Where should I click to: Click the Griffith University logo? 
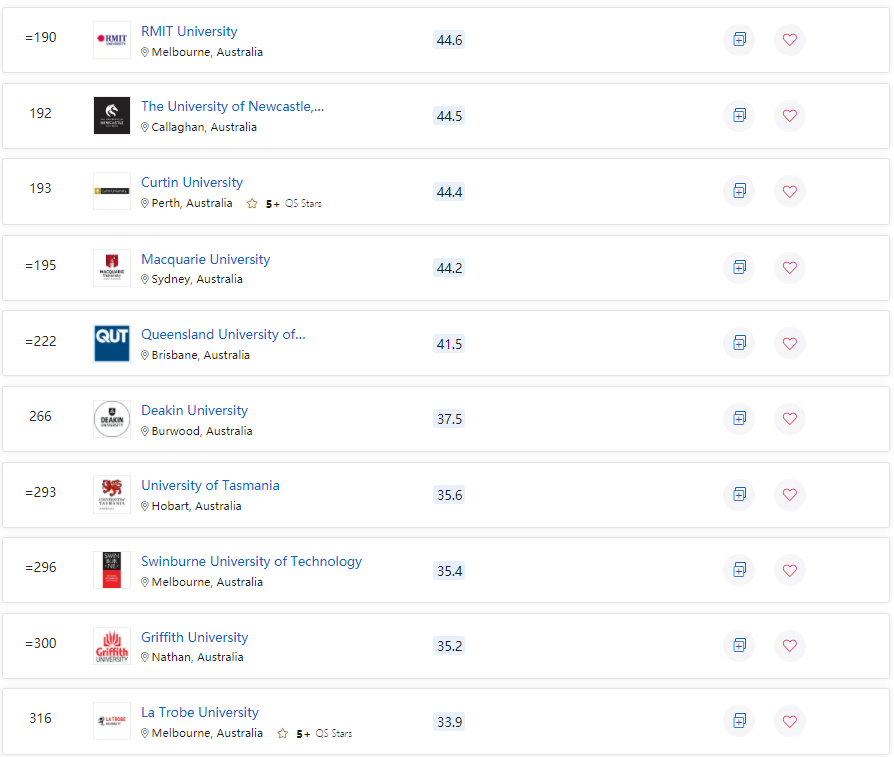pyautogui.click(x=112, y=646)
